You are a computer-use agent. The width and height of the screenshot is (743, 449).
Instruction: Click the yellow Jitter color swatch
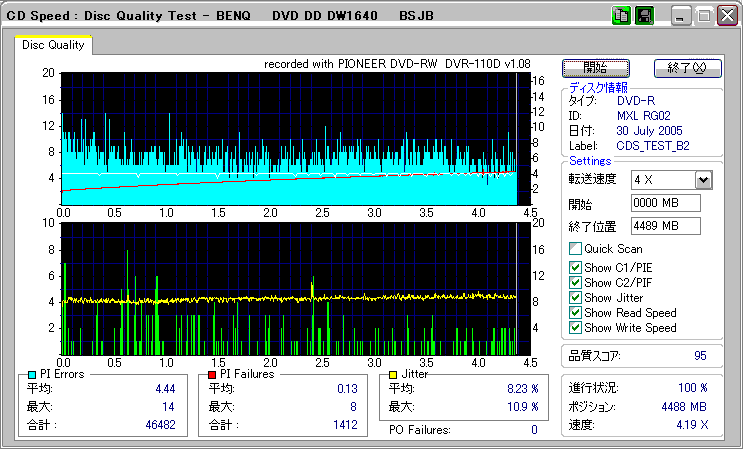click(x=394, y=374)
